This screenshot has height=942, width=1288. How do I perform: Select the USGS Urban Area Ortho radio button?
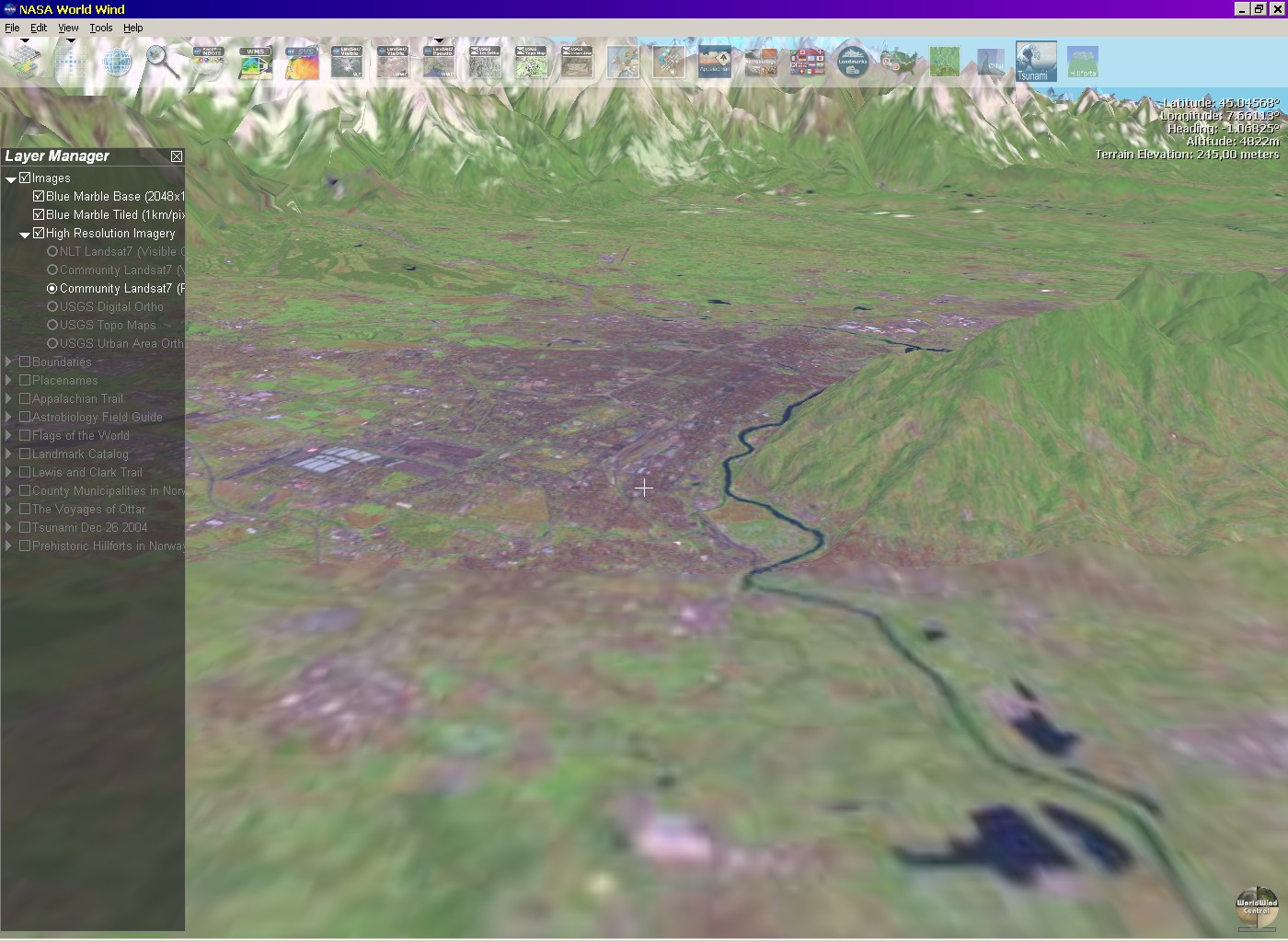(x=52, y=343)
